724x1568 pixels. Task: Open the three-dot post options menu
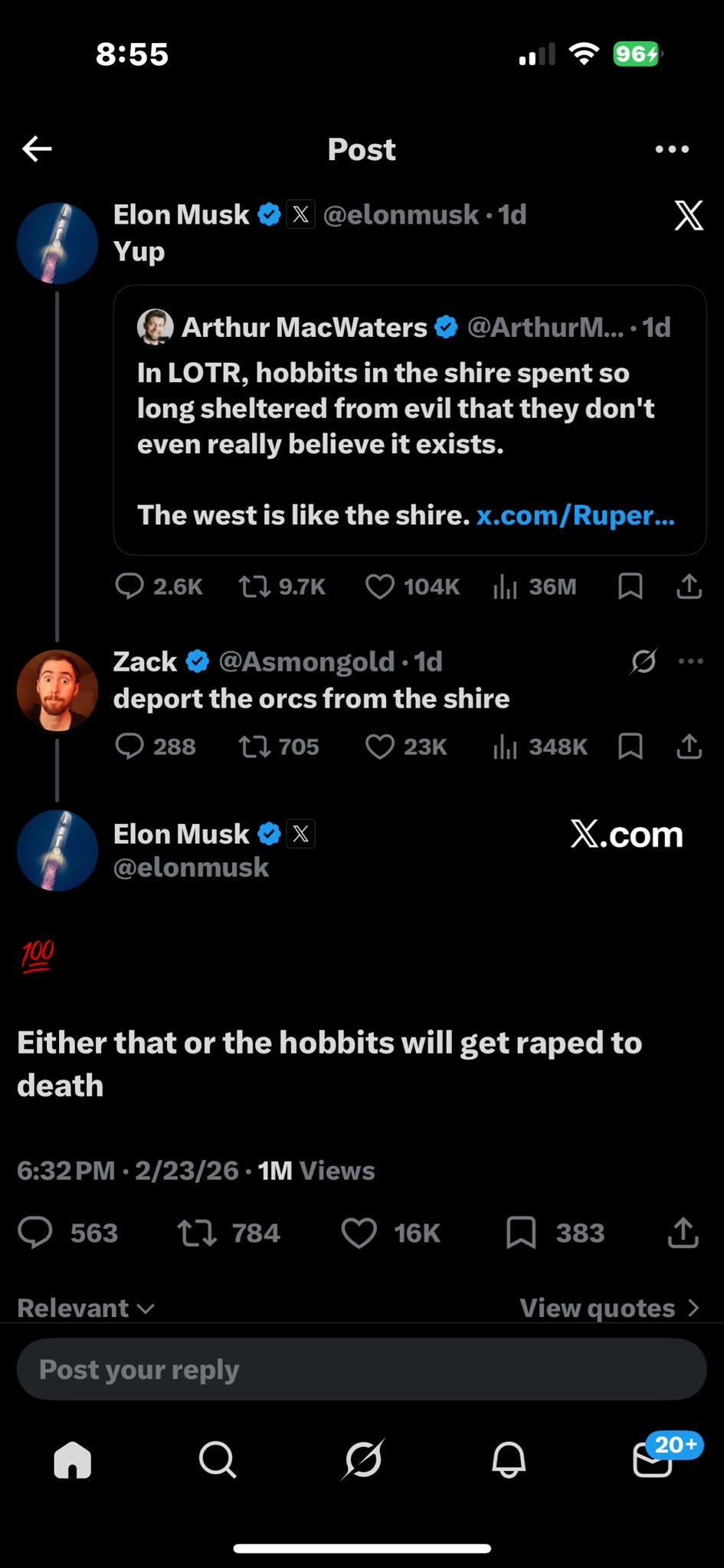[x=672, y=149]
